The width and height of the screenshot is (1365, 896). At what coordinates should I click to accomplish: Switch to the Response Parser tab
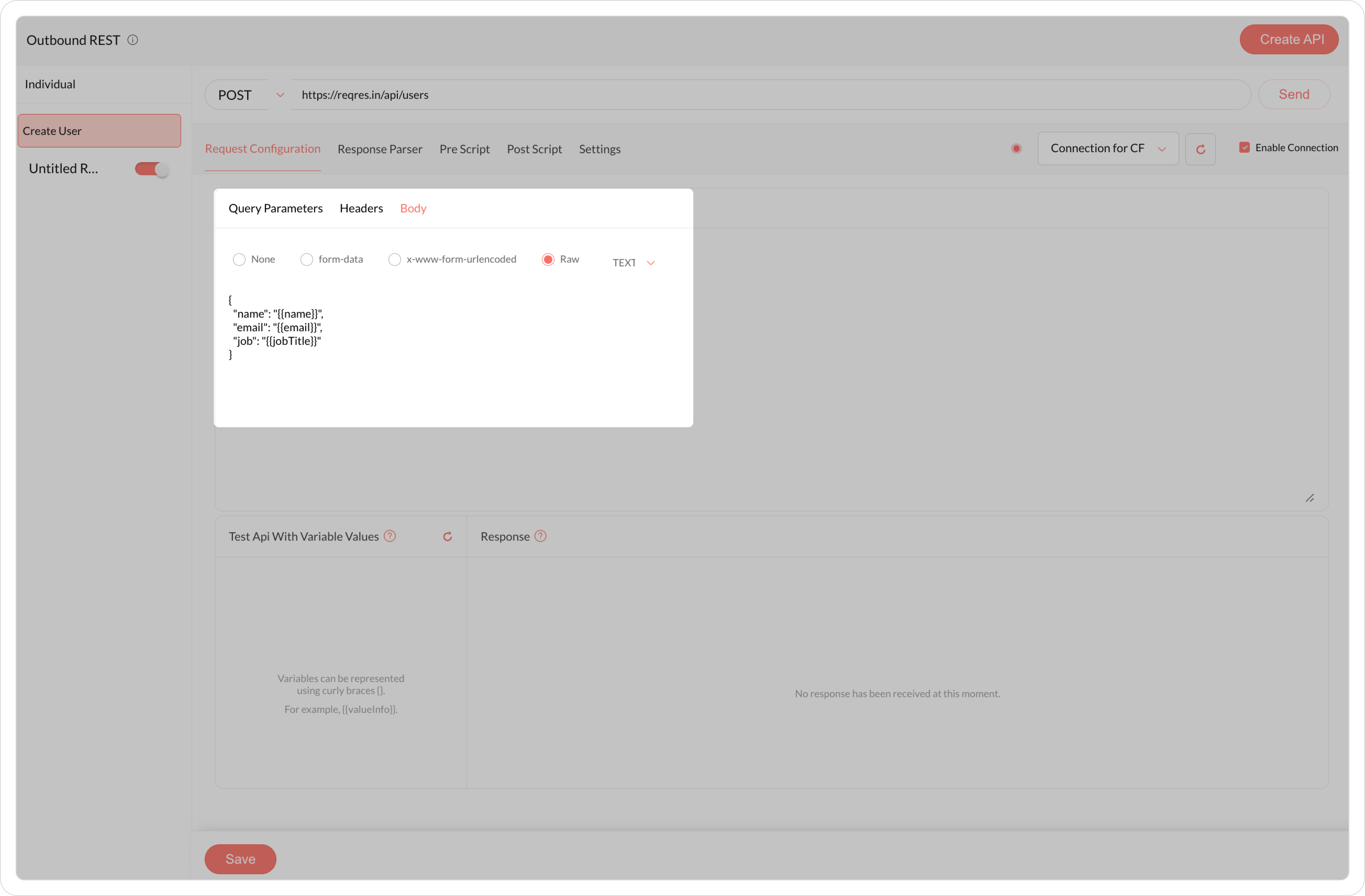tap(380, 149)
